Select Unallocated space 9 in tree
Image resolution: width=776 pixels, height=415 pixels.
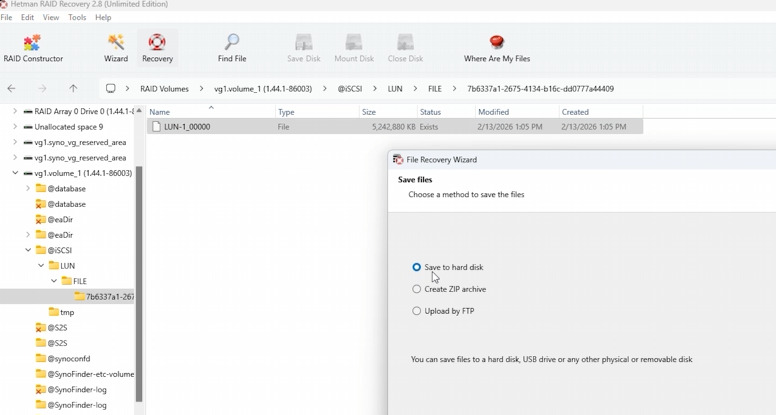coord(68,127)
